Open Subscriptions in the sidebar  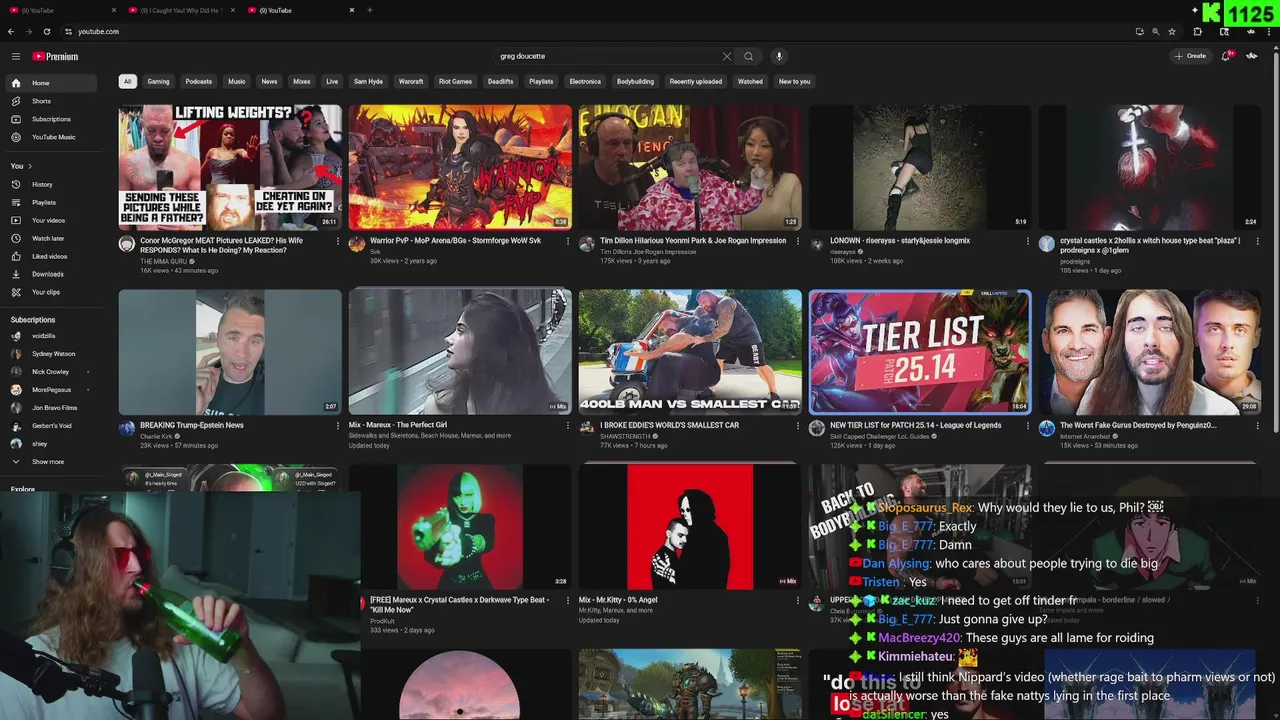51,119
